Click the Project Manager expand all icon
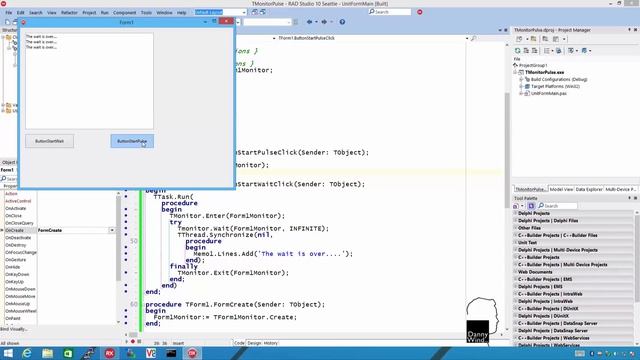The image size is (640, 360). point(526,51)
